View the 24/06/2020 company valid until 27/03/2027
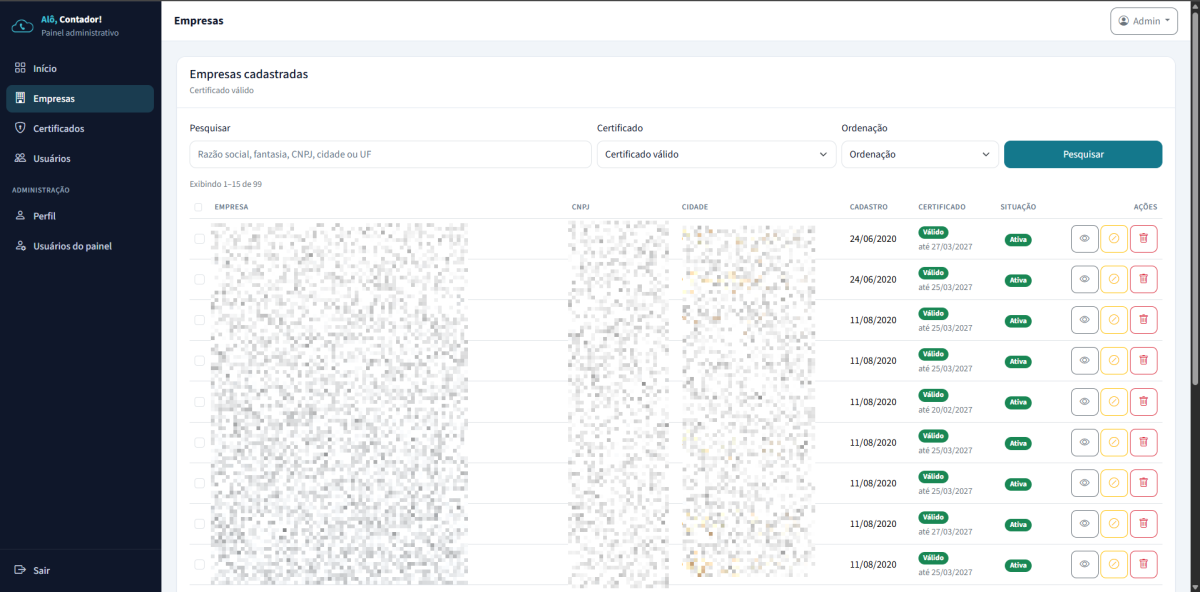This screenshot has height=592, width=1200. [x=1084, y=239]
